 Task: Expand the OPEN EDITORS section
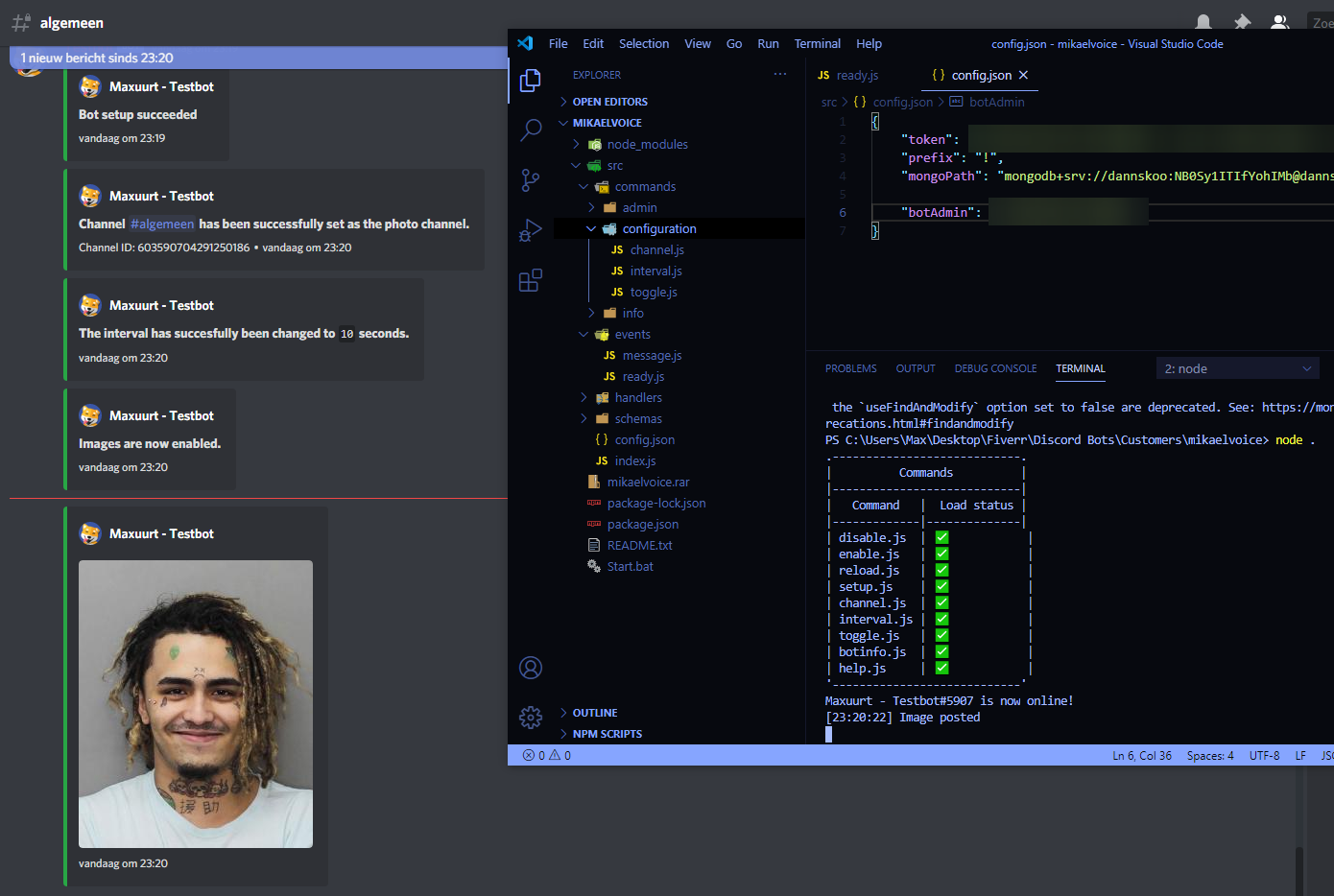coord(609,102)
